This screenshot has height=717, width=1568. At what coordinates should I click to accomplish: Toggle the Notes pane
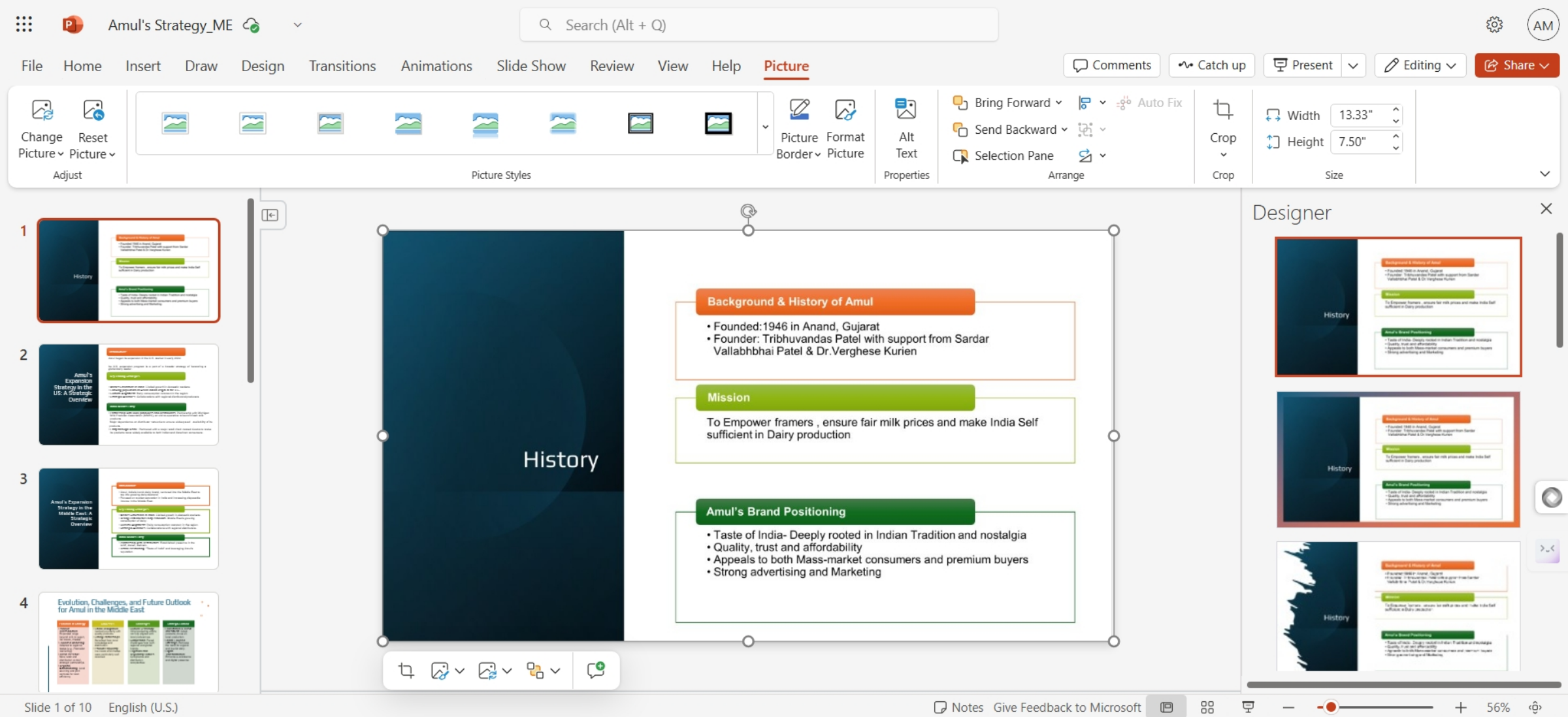point(958,707)
